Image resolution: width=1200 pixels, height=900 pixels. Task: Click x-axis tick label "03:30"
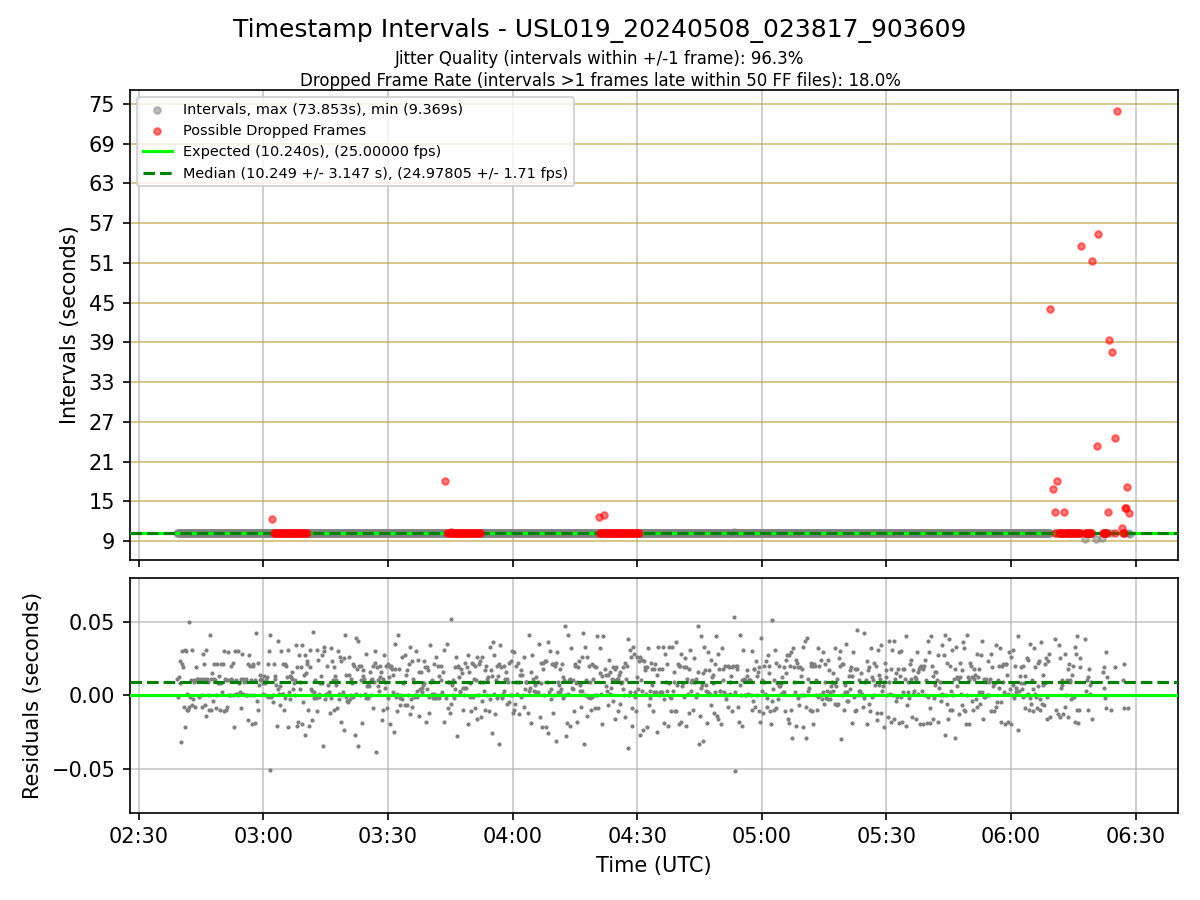tap(388, 834)
